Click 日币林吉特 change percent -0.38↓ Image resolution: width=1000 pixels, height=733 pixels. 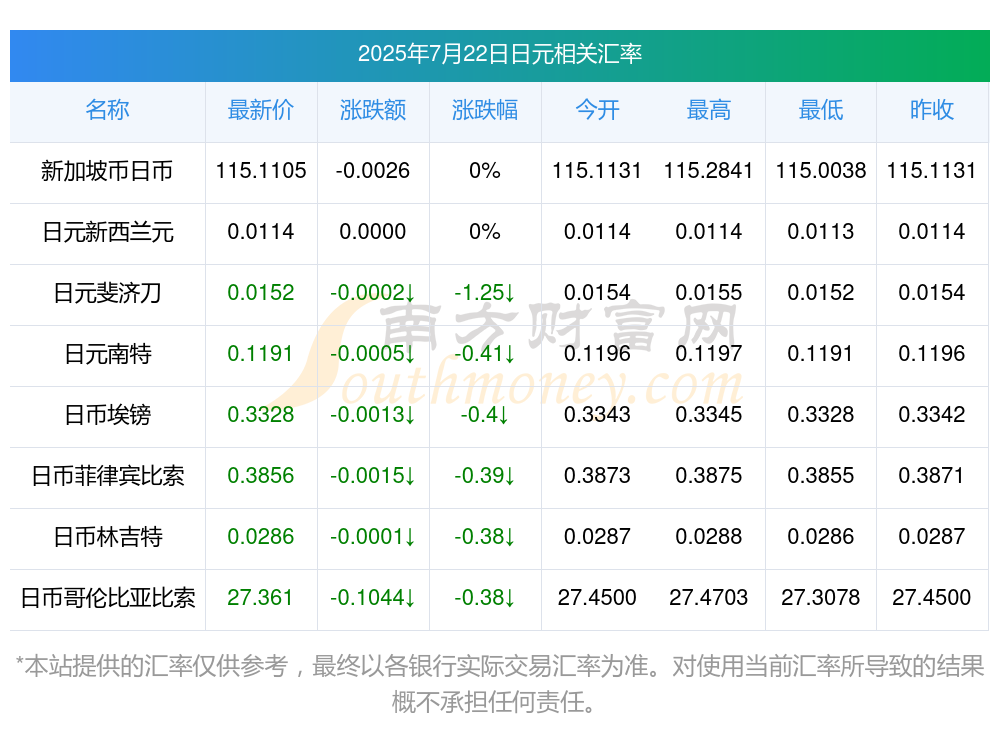pyautogui.click(x=485, y=537)
